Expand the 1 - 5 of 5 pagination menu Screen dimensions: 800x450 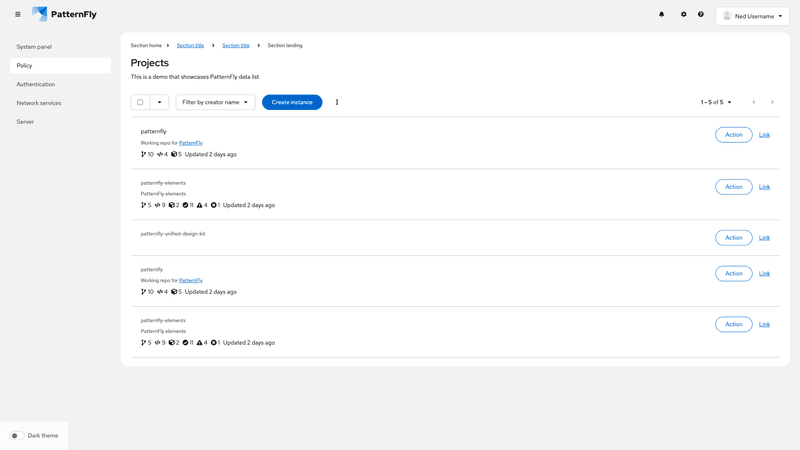pyautogui.click(x=716, y=102)
